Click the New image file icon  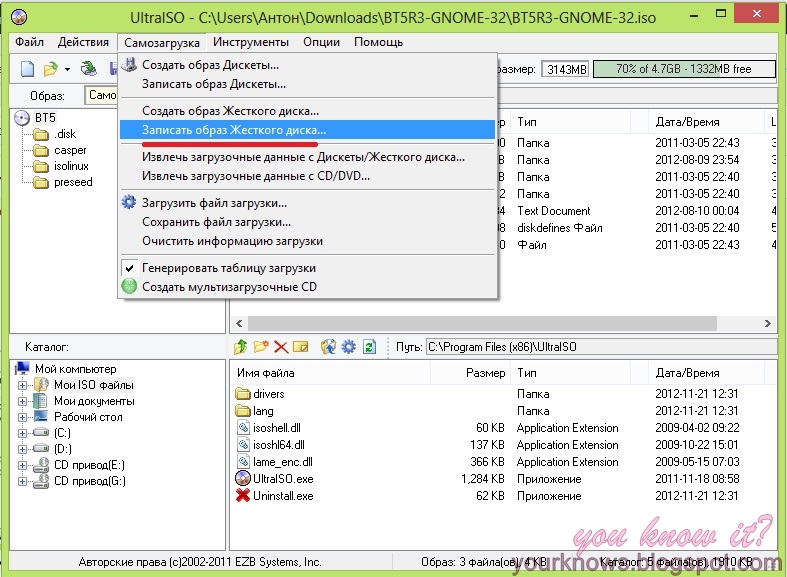coord(27,68)
